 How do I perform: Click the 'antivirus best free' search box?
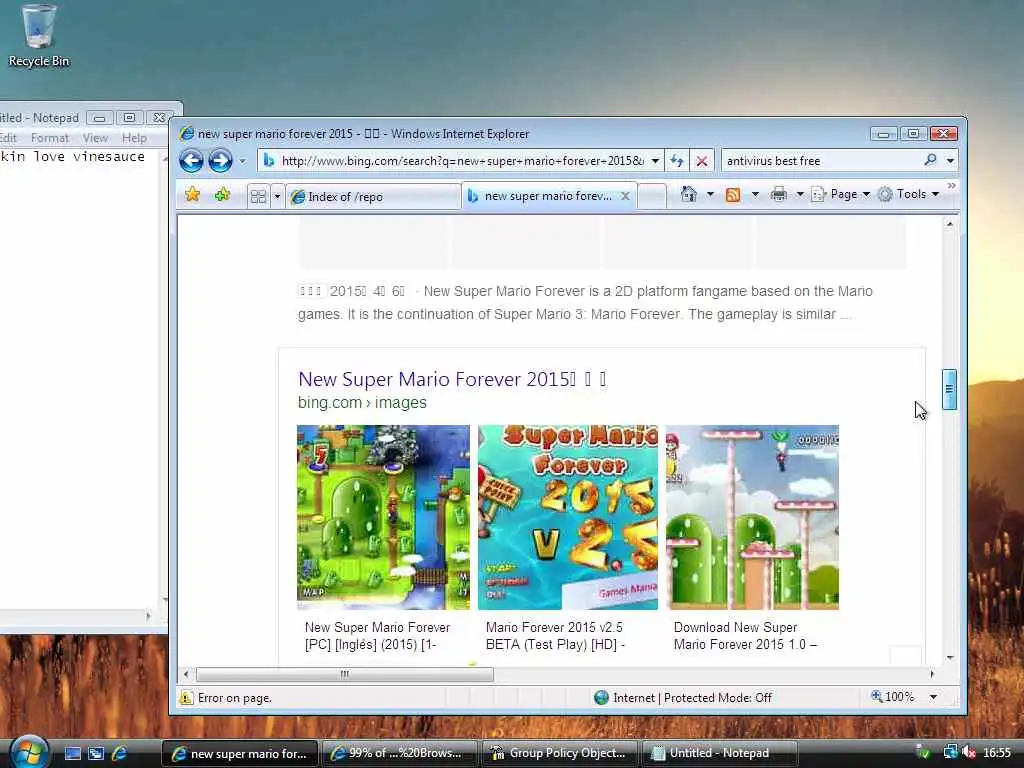pos(822,161)
